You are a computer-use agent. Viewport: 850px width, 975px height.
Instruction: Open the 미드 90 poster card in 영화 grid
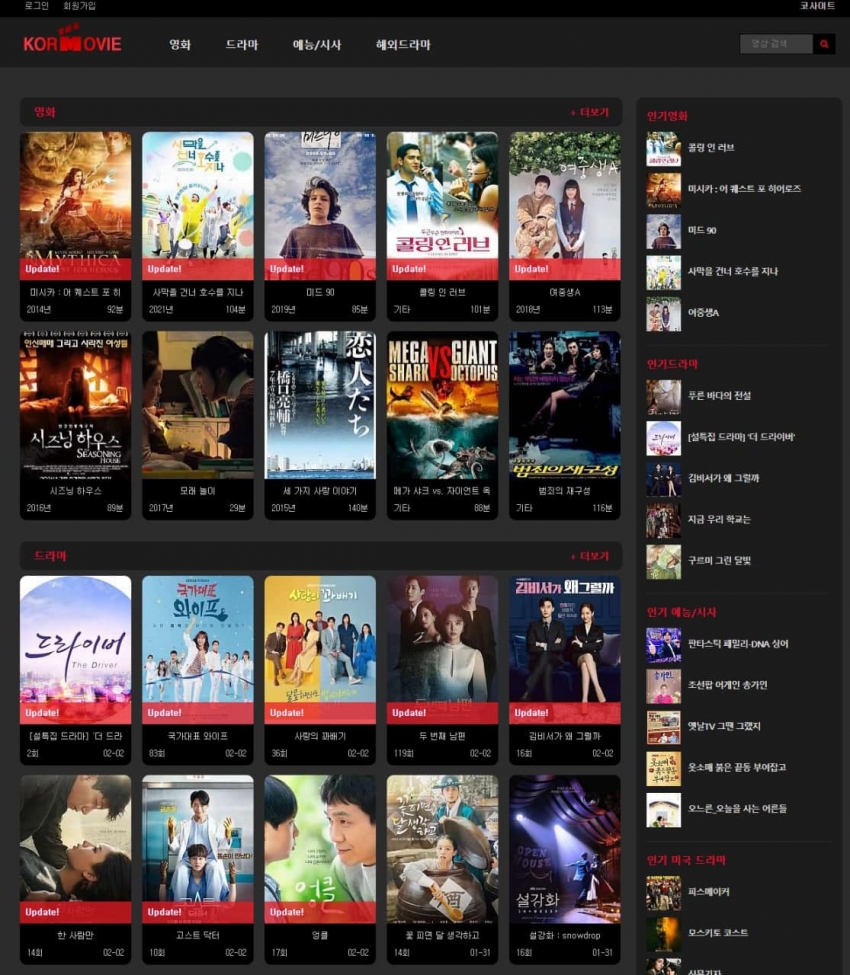pyautogui.click(x=320, y=226)
